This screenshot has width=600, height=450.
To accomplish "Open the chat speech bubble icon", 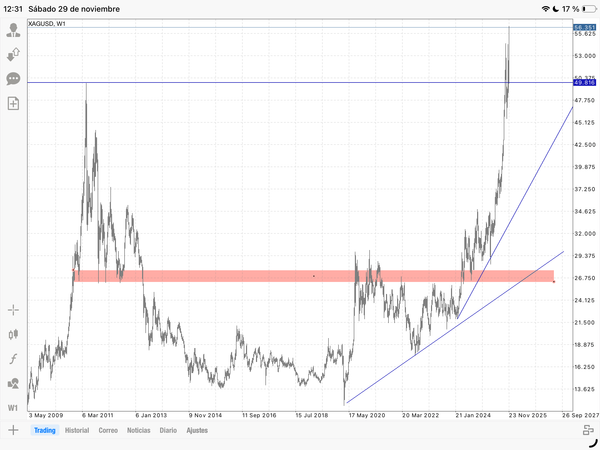I will pyautogui.click(x=13, y=79).
